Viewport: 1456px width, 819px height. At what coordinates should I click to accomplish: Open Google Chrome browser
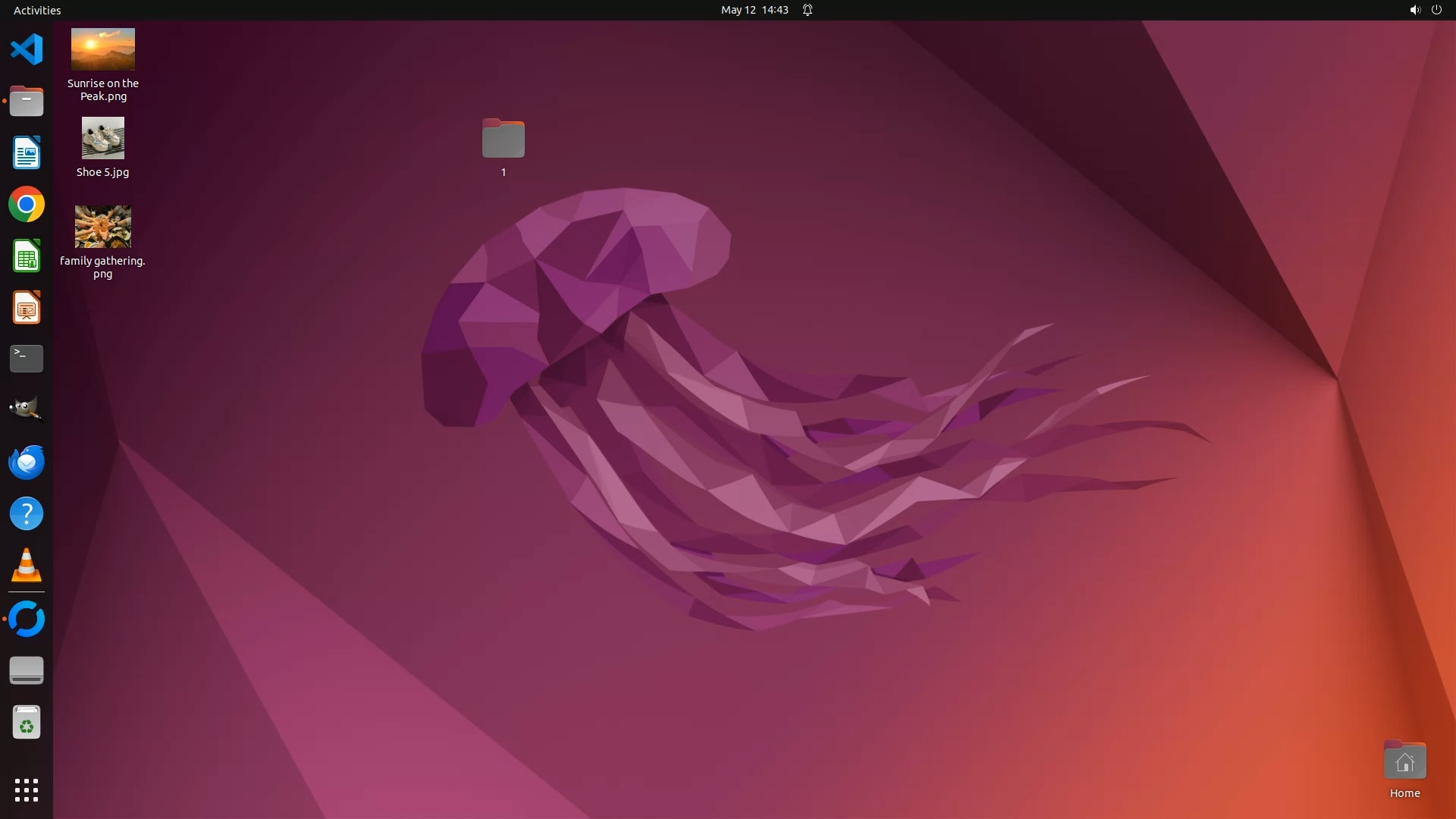click(27, 205)
